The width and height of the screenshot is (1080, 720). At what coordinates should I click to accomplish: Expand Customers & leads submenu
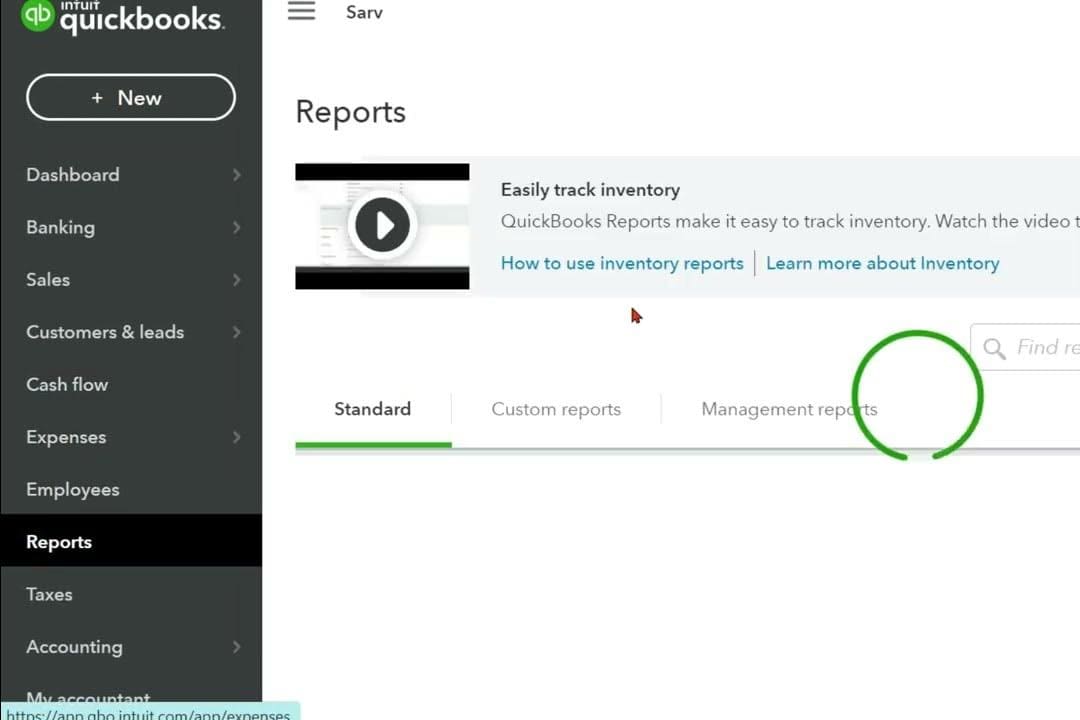[x=236, y=332]
